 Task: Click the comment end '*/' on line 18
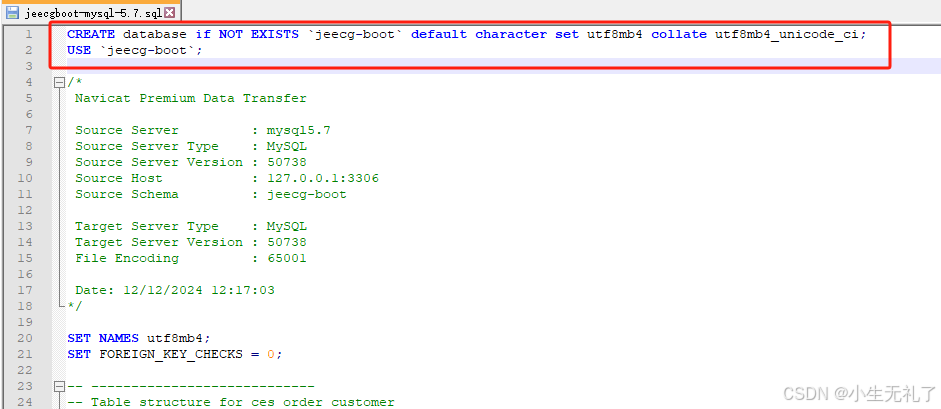(x=76, y=306)
